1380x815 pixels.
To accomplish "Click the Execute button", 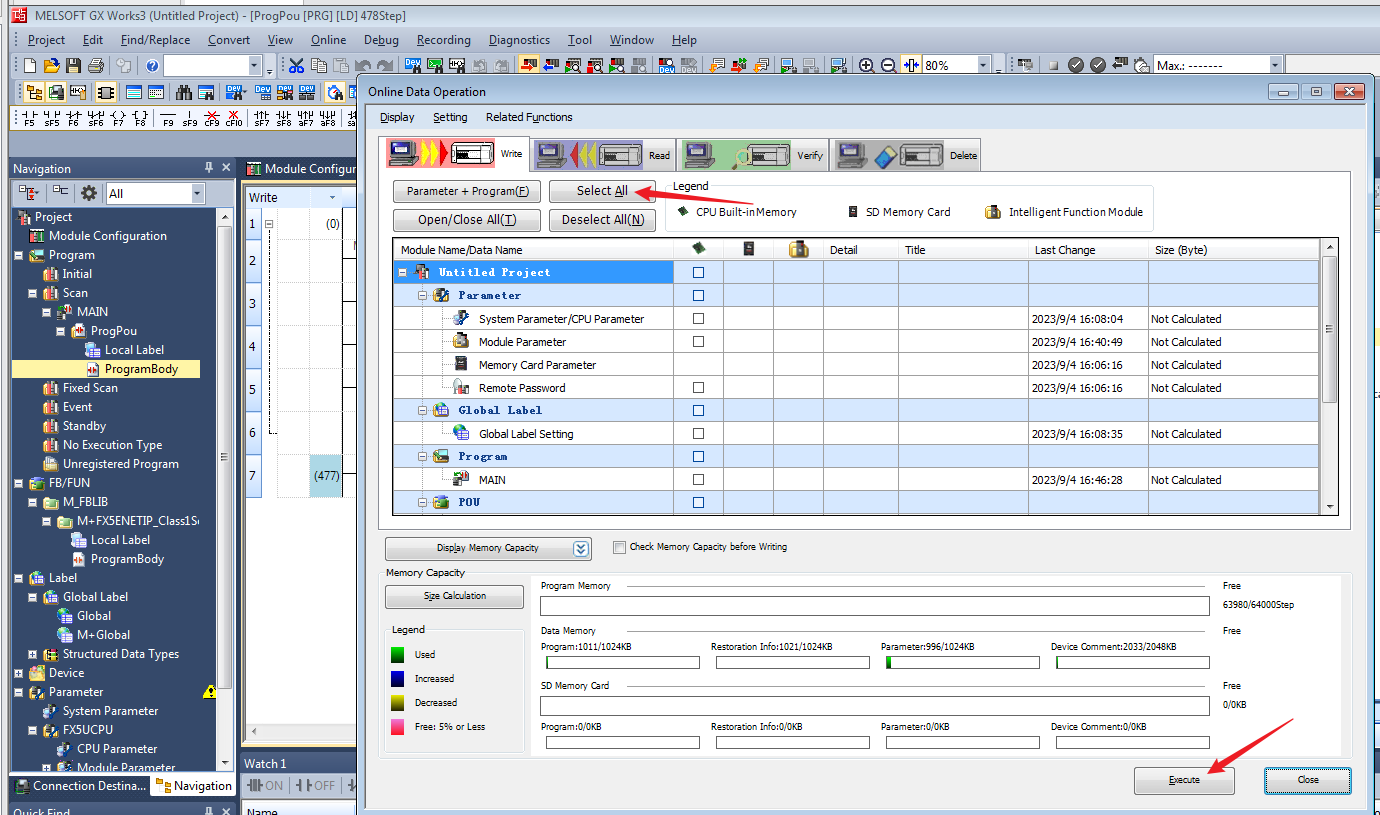I will click(x=1184, y=780).
